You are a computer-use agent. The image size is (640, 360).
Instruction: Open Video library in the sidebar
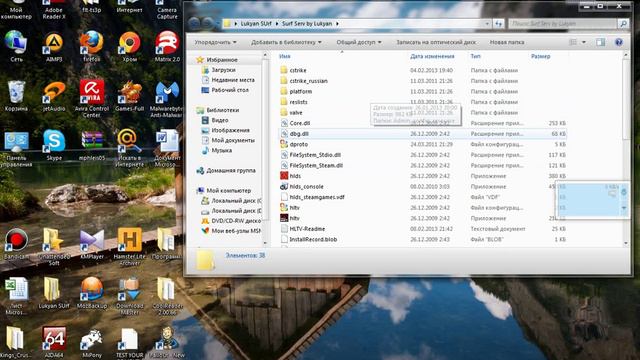coord(220,120)
